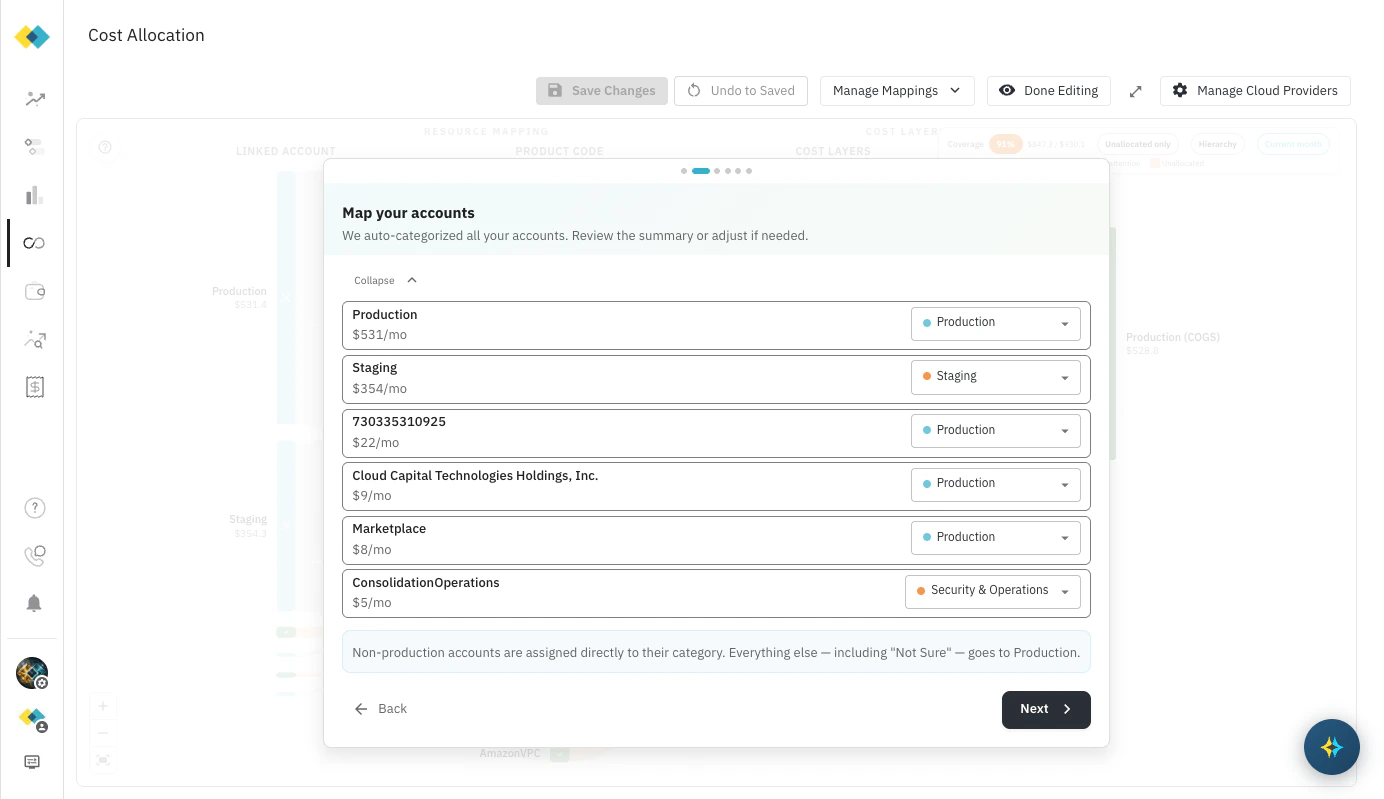1384x799 pixels.
Task: Click the $22/mo amount
Action: pyautogui.click(x=375, y=443)
